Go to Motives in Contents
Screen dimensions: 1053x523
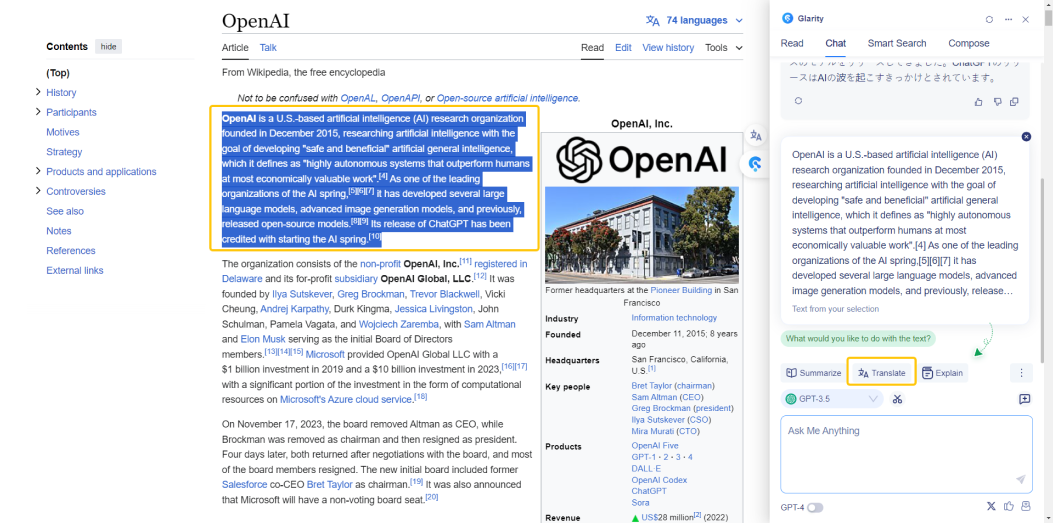(x=62, y=132)
